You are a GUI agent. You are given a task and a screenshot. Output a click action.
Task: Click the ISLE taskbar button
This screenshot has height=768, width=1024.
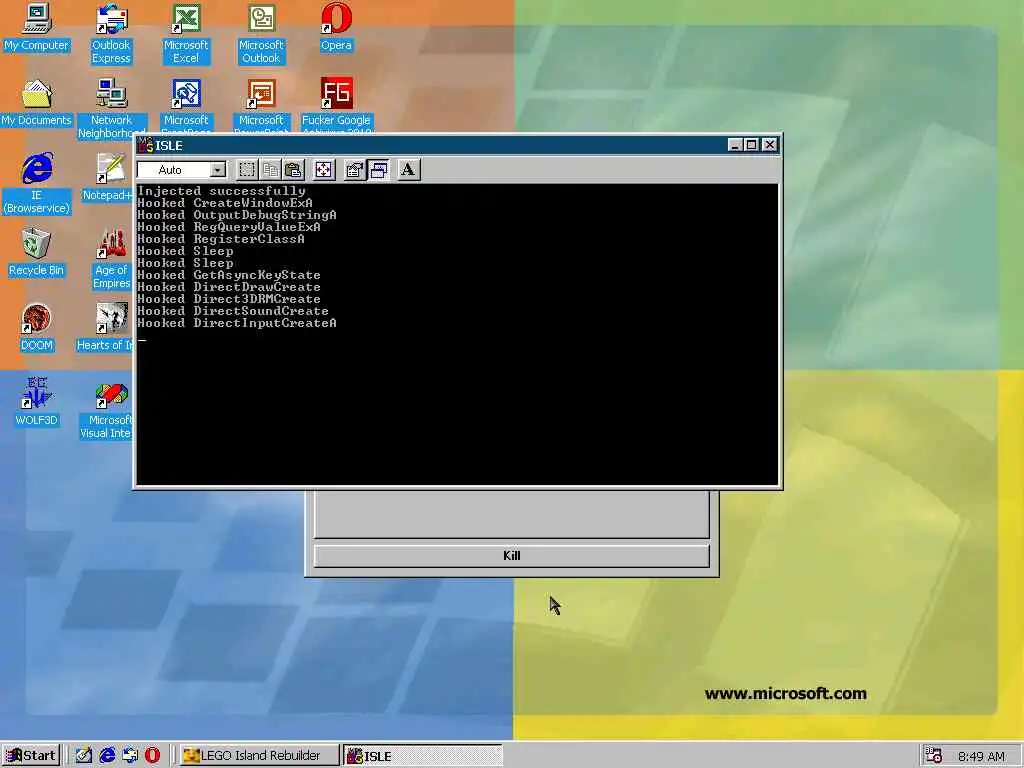(x=423, y=756)
